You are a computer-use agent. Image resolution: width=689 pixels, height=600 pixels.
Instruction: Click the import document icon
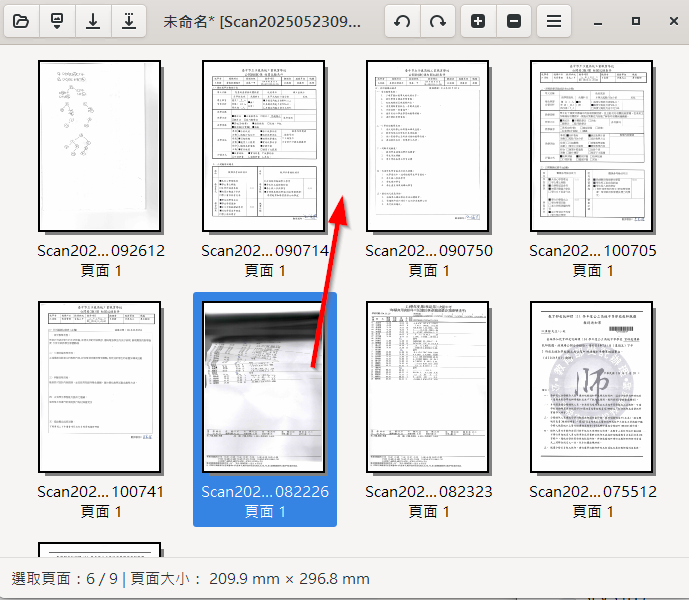tap(58, 21)
